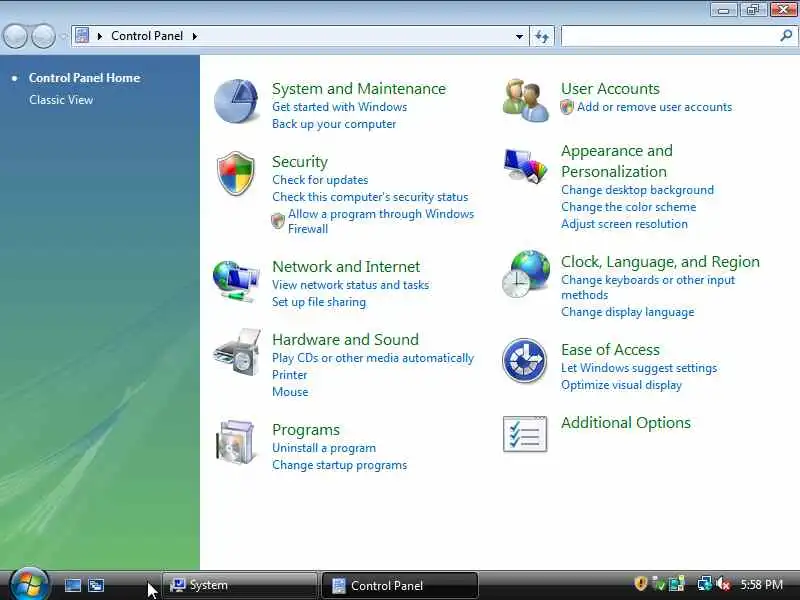Image resolution: width=800 pixels, height=600 pixels.
Task: Open the Network and Internet globe icon
Action: click(236, 281)
